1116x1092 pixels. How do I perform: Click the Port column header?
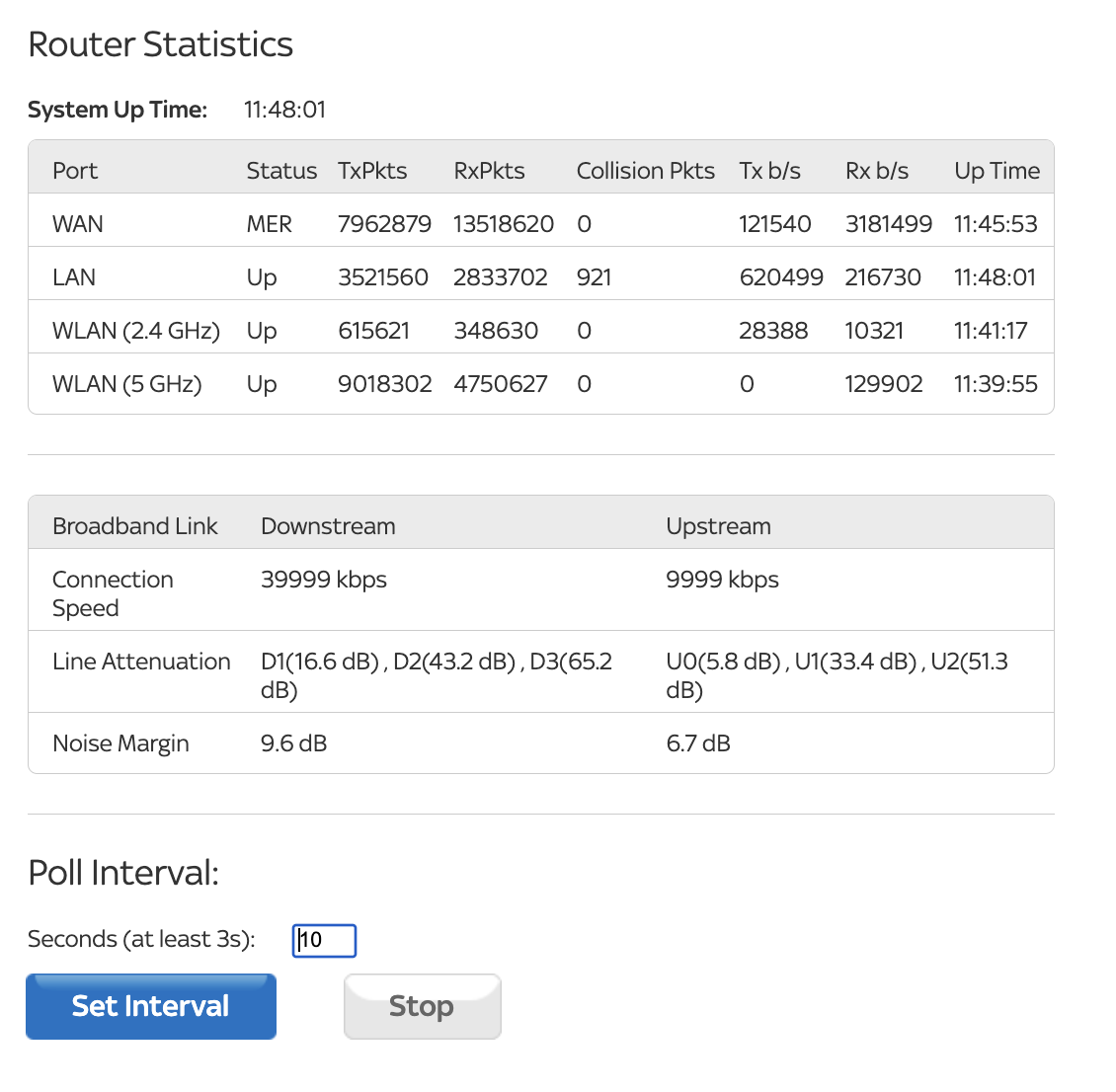click(x=74, y=170)
